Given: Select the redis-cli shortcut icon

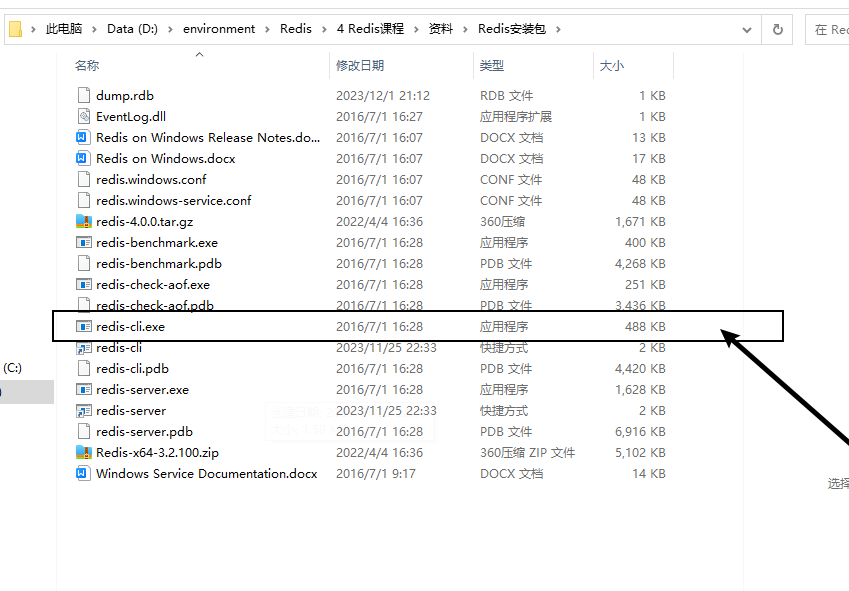Looking at the screenshot, I should click(84, 347).
